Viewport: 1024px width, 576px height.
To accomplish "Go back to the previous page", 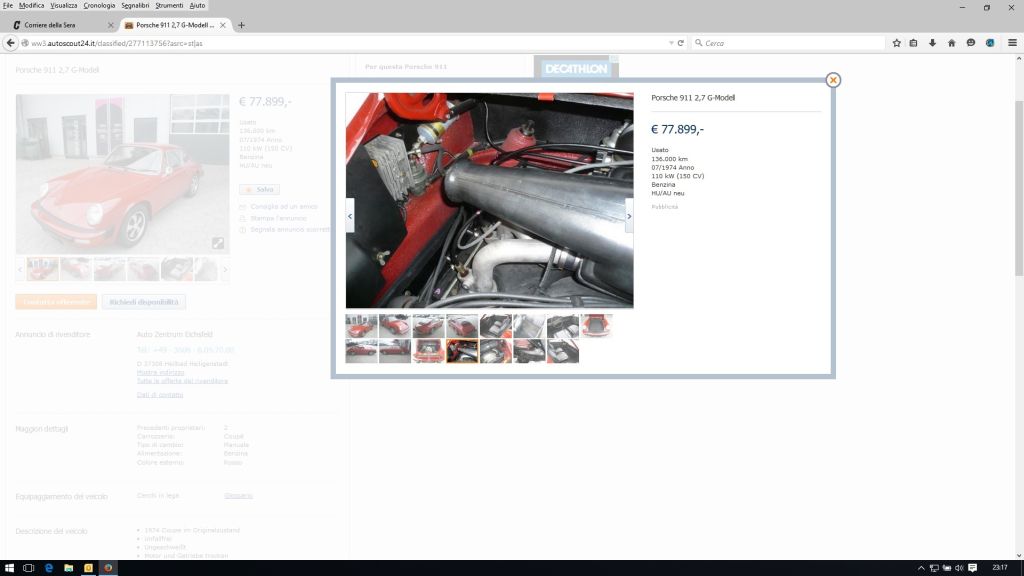I will tap(10, 43).
